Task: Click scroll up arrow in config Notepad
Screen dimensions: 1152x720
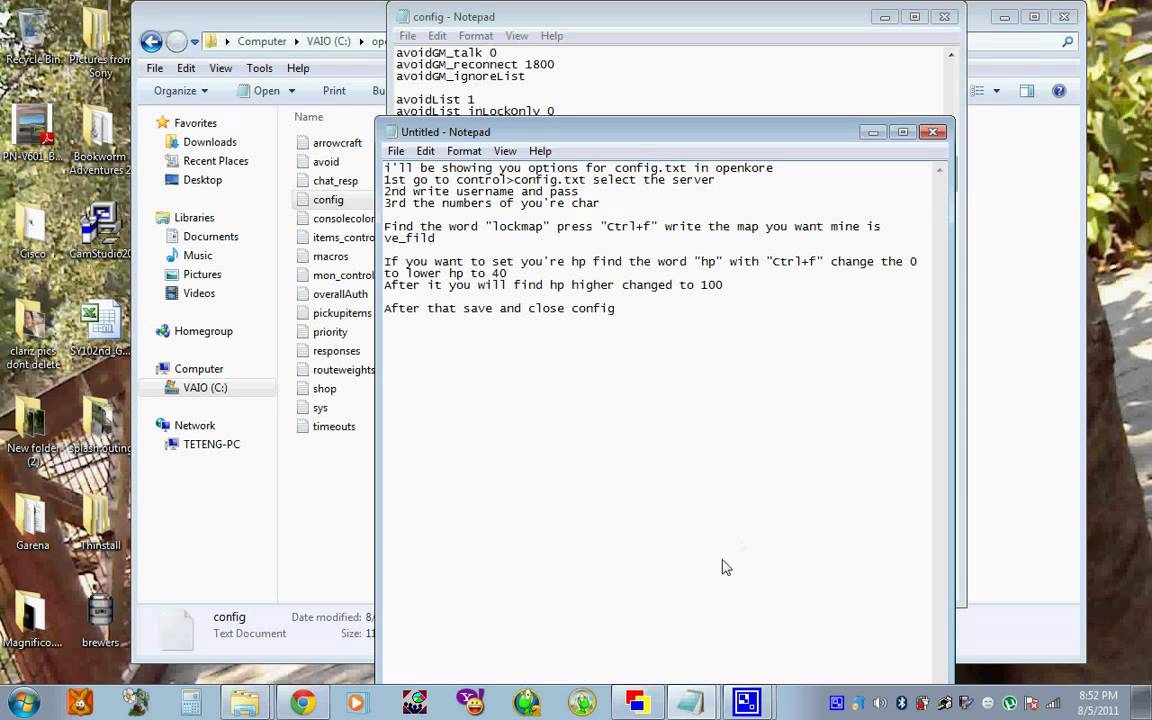Action: tap(951, 54)
